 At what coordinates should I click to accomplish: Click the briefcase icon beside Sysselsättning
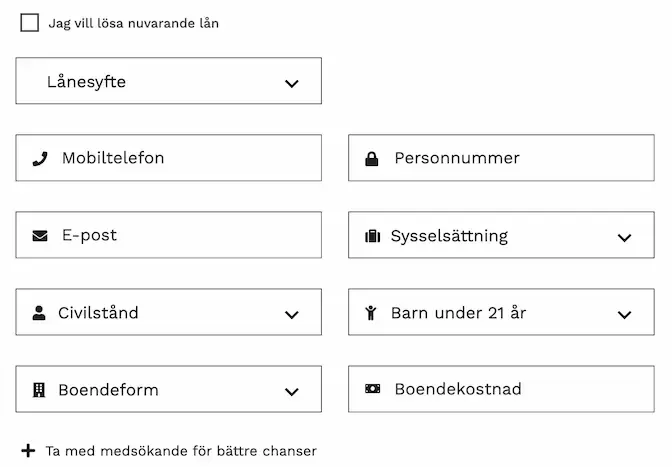pyautogui.click(x=372, y=237)
